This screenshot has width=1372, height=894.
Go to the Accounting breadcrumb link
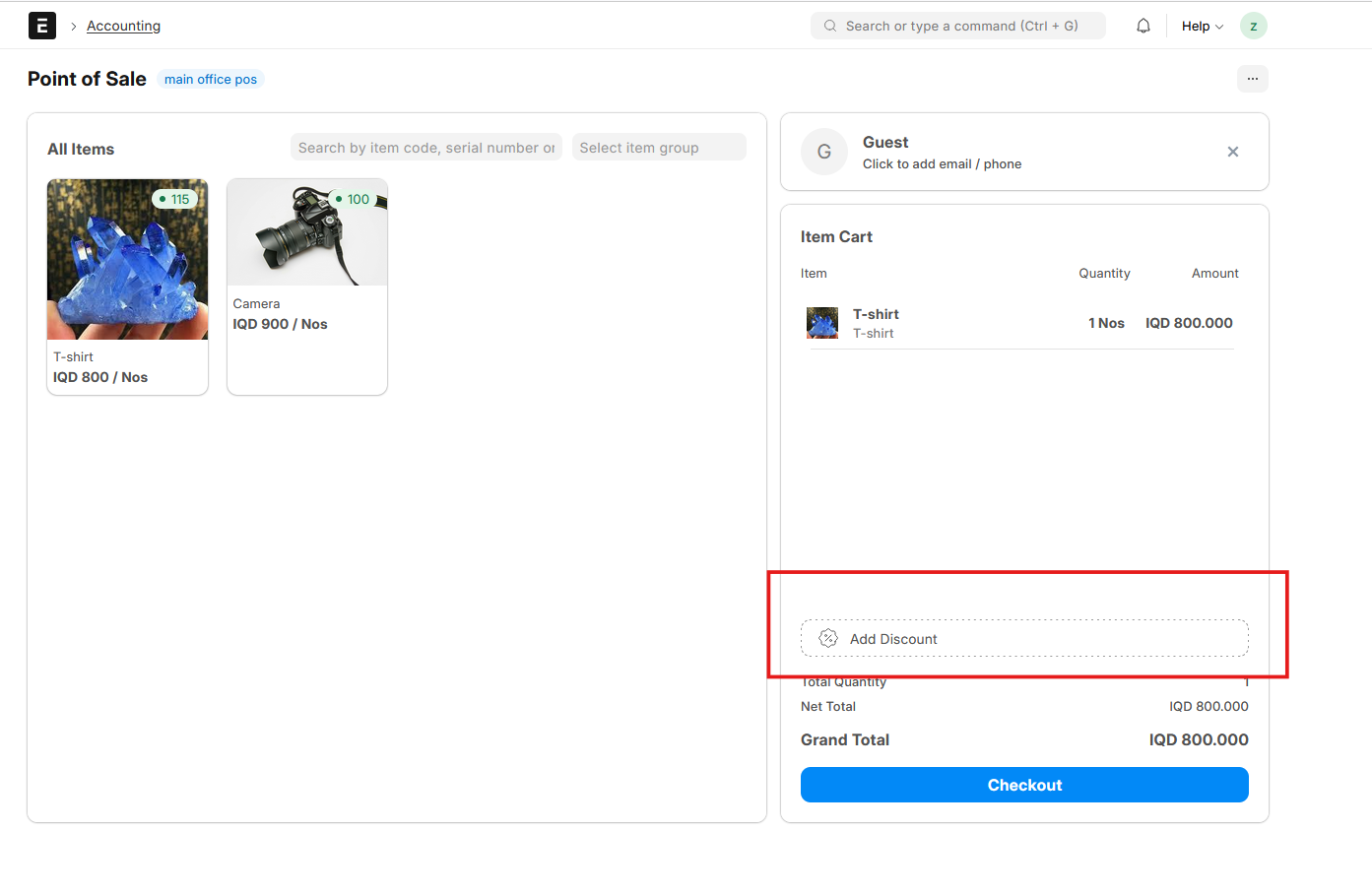pyautogui.click(x=123, y=26)
